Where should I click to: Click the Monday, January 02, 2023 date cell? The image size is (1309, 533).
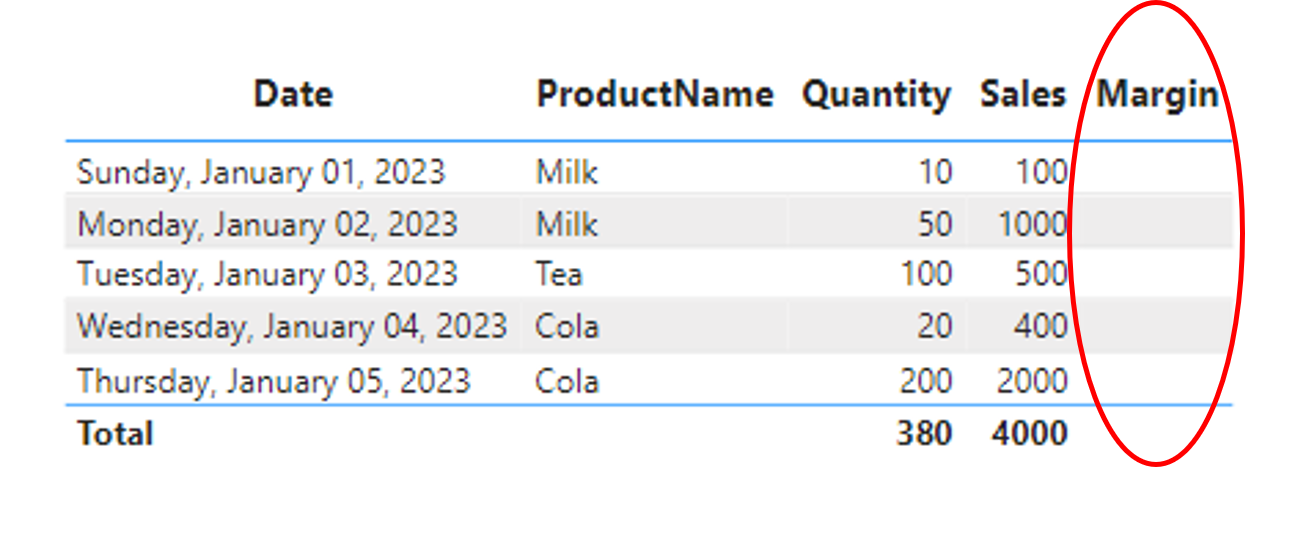[267, 224]
